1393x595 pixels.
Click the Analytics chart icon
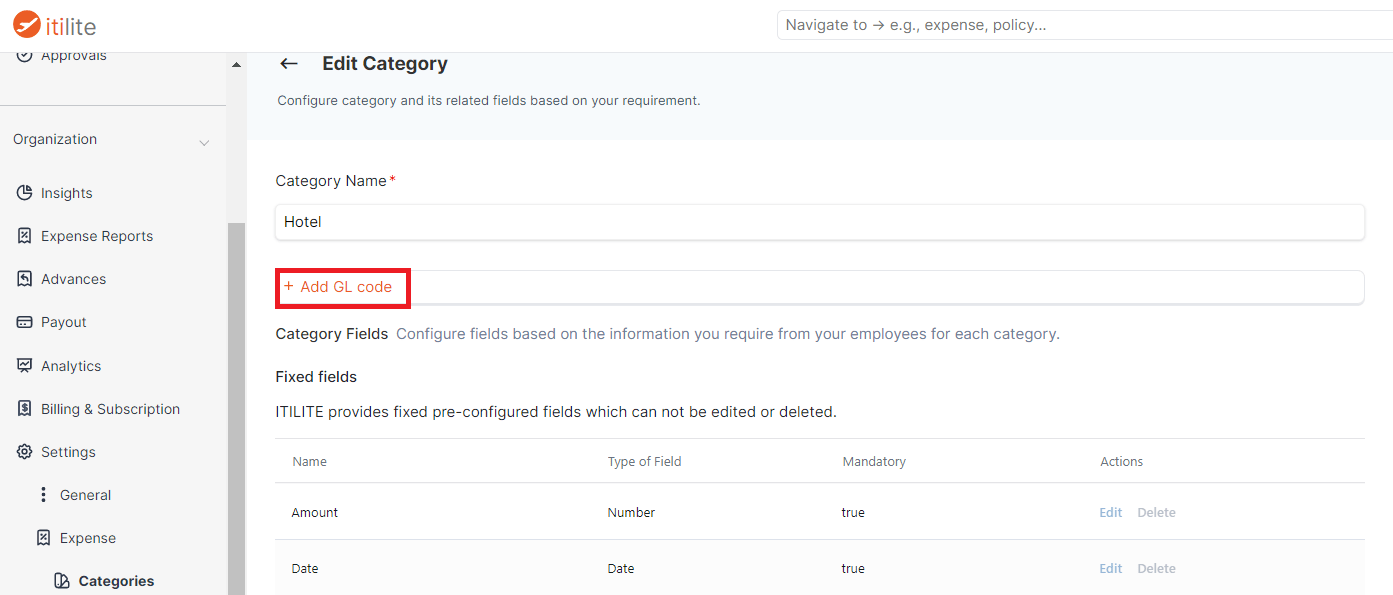25,366
